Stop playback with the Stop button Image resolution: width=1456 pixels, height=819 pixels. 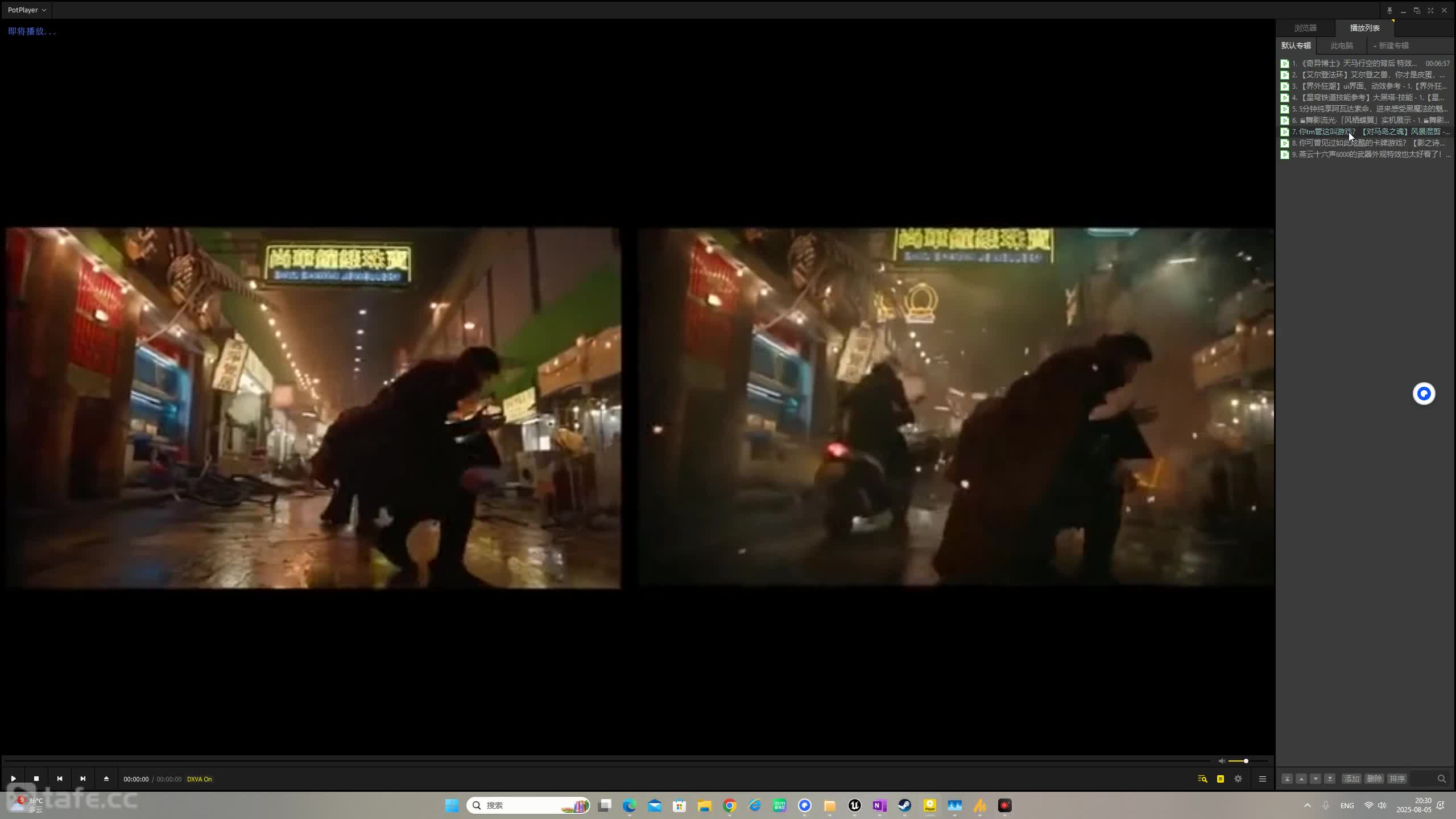tap(36, 779)
